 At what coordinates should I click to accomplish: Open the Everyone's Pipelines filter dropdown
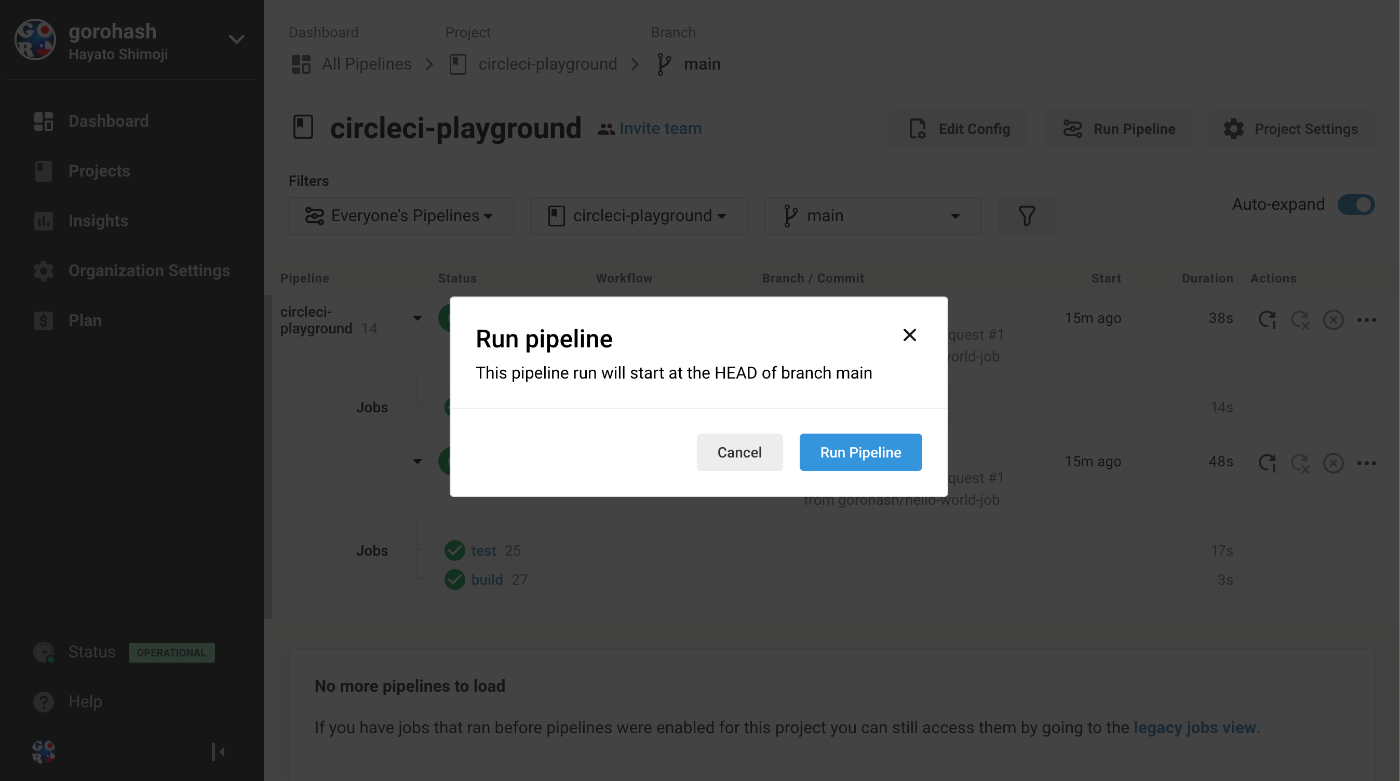point(401,216)
